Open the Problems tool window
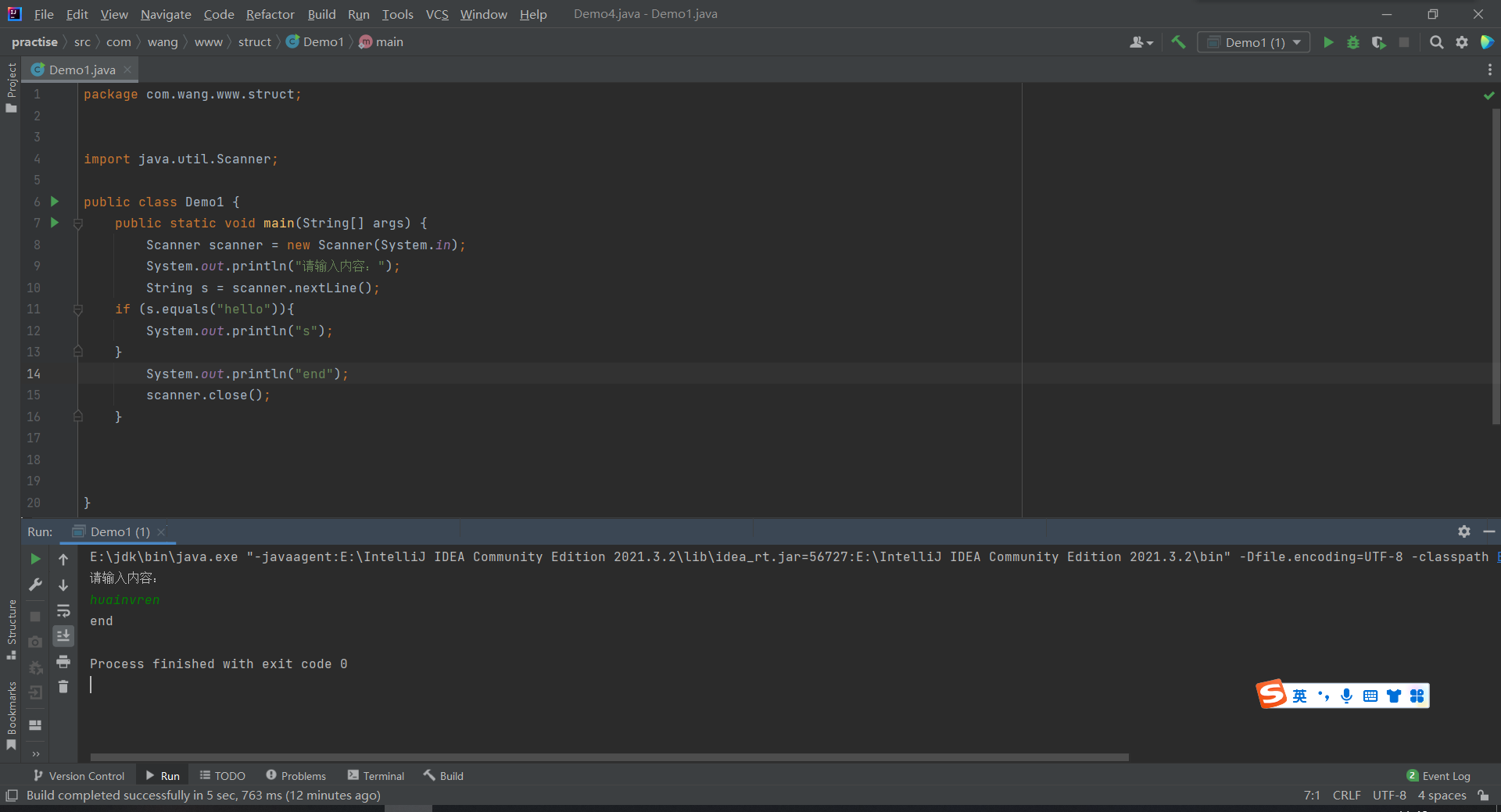 coord(296,776)
